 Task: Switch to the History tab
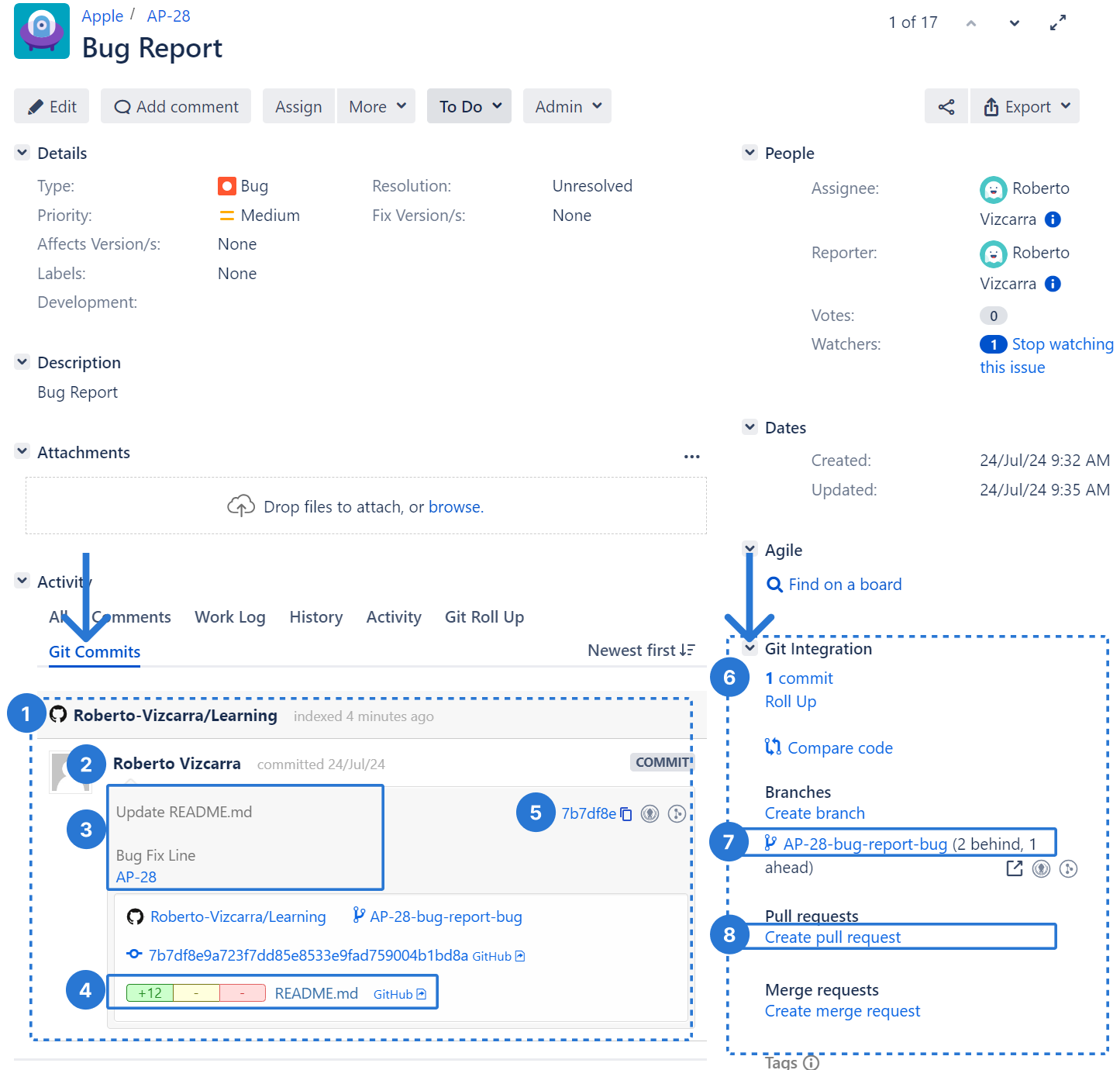pyautogui.click(x=316, y=617)
